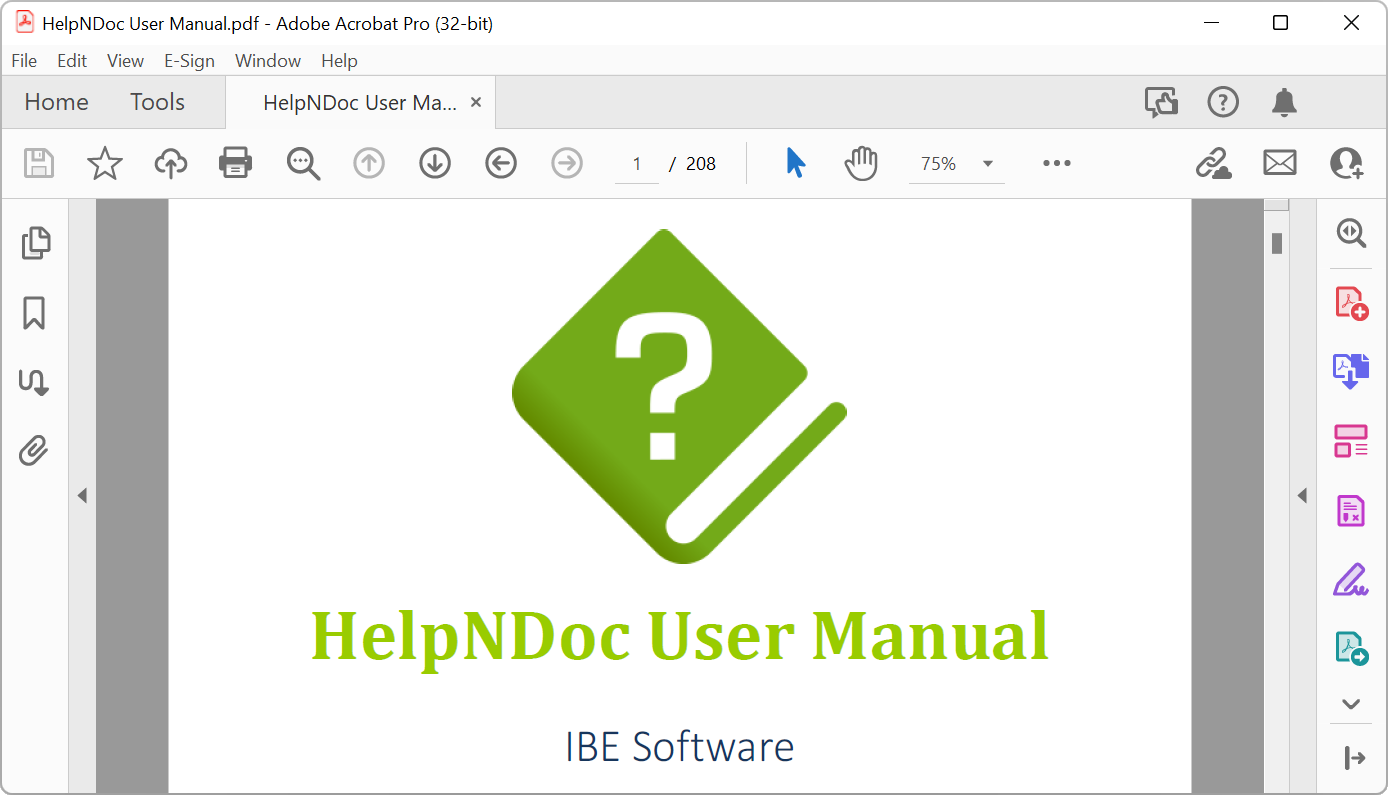Click the current page number field
Image resolution: width=1388 pixels, height=795 pixels.
pos(637,164)
